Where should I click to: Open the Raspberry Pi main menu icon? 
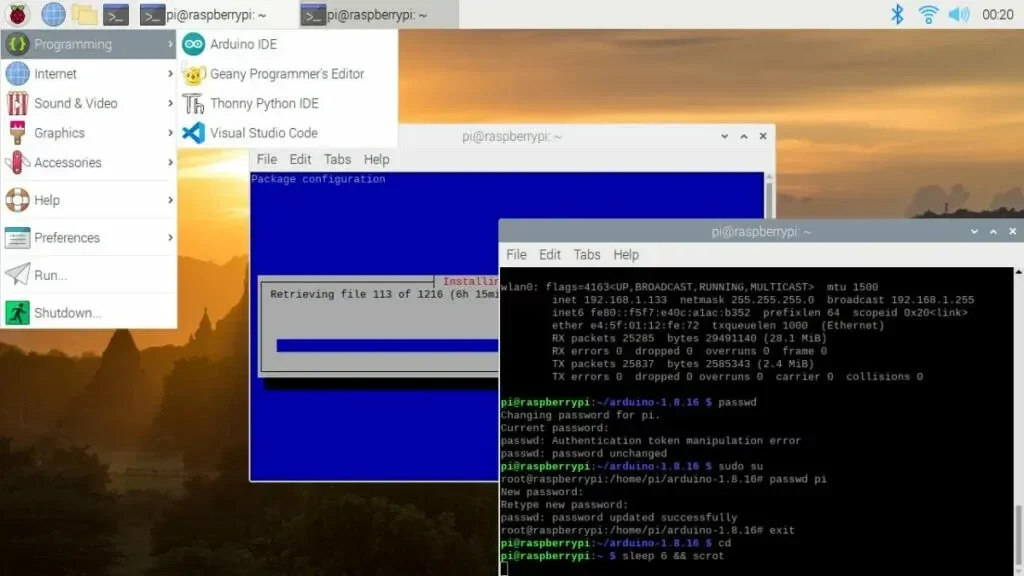18,14
